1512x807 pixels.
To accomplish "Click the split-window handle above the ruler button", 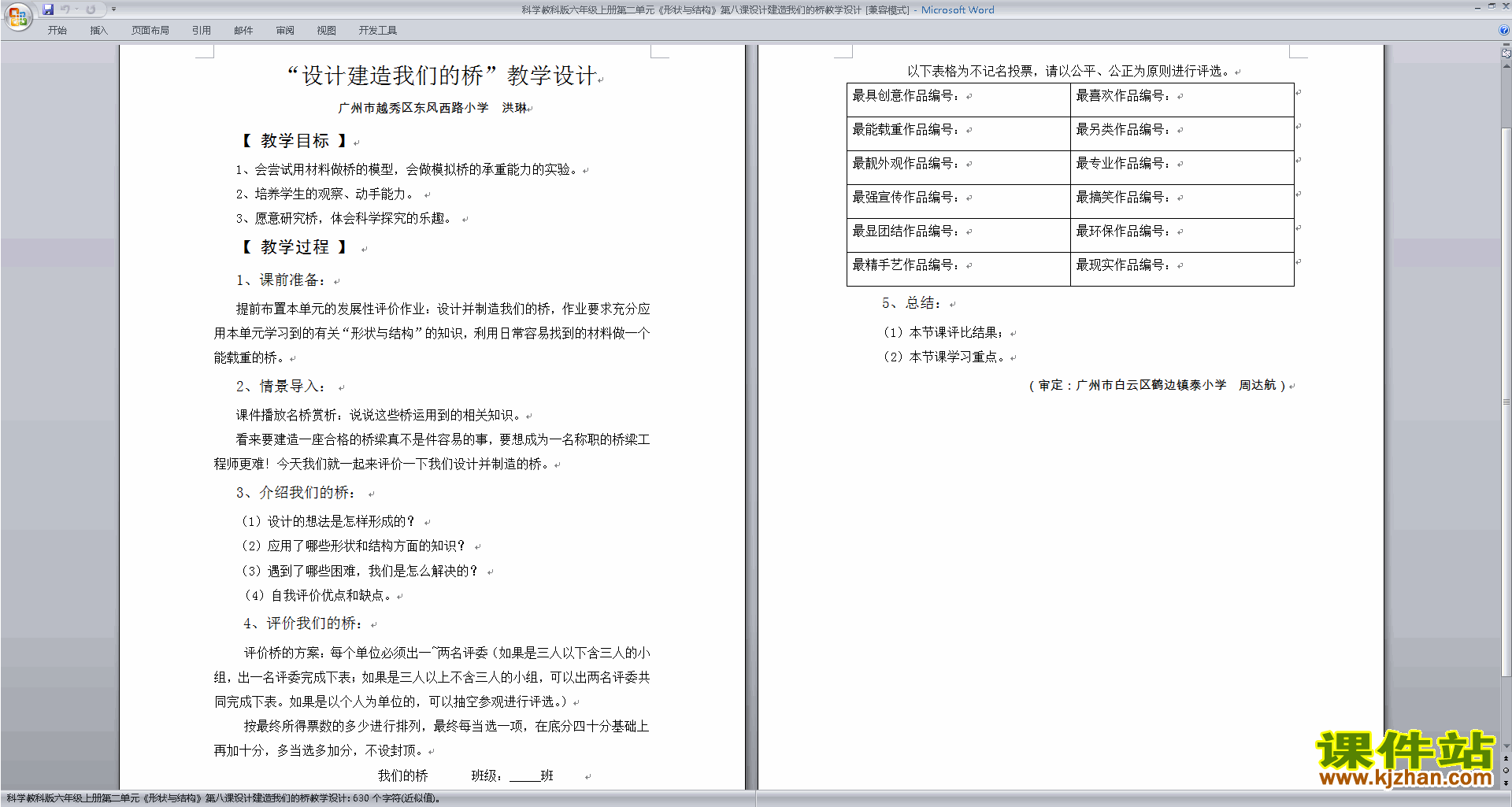I will coord(1506,46).
